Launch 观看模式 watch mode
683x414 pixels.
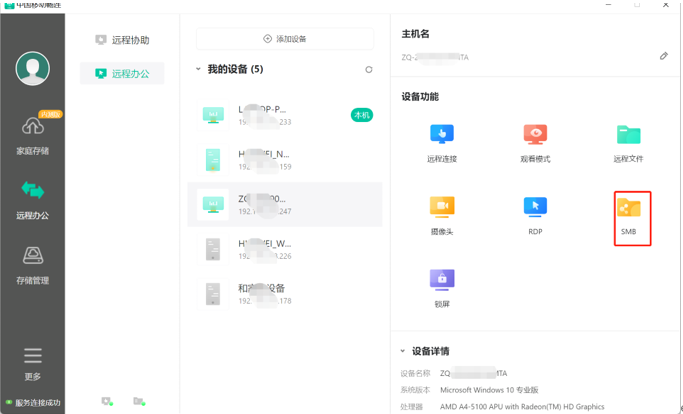(535, 136)
